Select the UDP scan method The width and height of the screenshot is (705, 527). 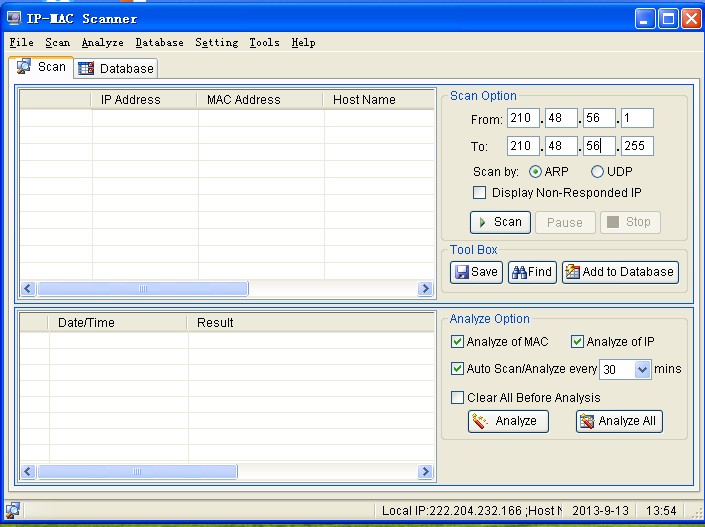[x=597, y=172]
